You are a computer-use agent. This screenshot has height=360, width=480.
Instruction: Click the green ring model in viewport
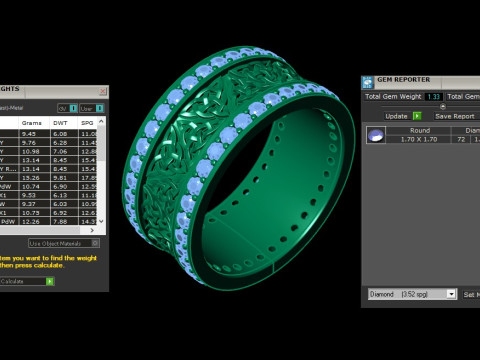(237, 167)
